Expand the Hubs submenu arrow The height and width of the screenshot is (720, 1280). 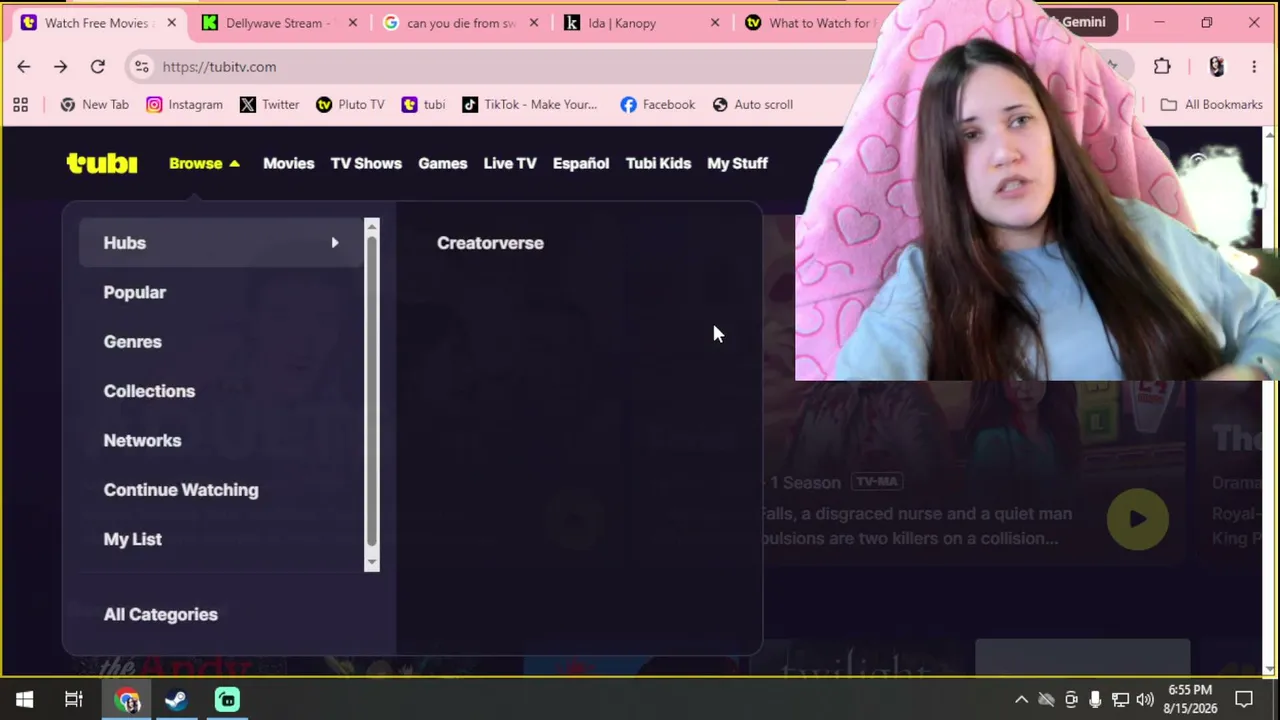click(335, 243)
